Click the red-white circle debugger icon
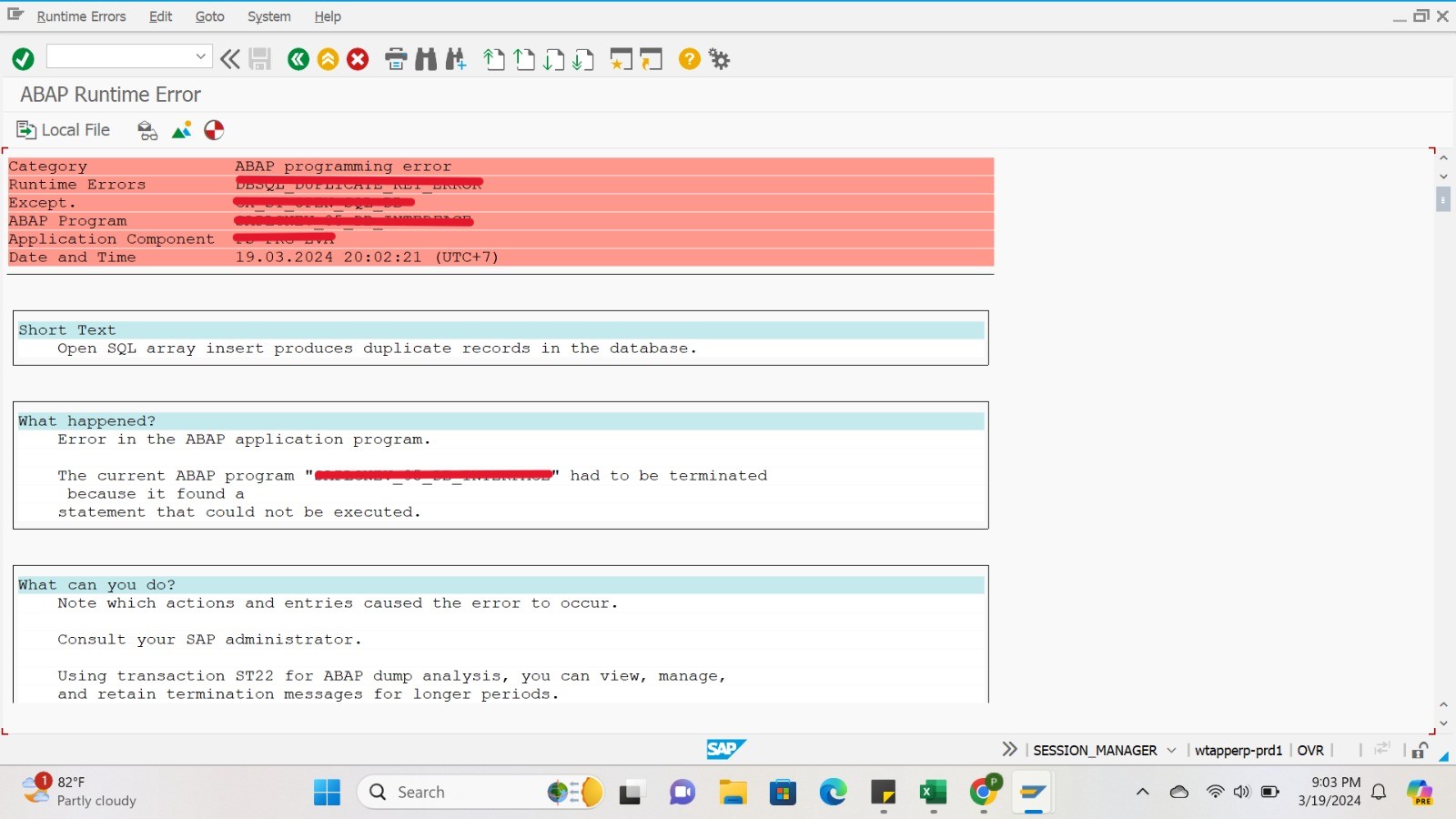This screenshot has height=819, width=1456. pyautogui.click(x=214, y=130)
